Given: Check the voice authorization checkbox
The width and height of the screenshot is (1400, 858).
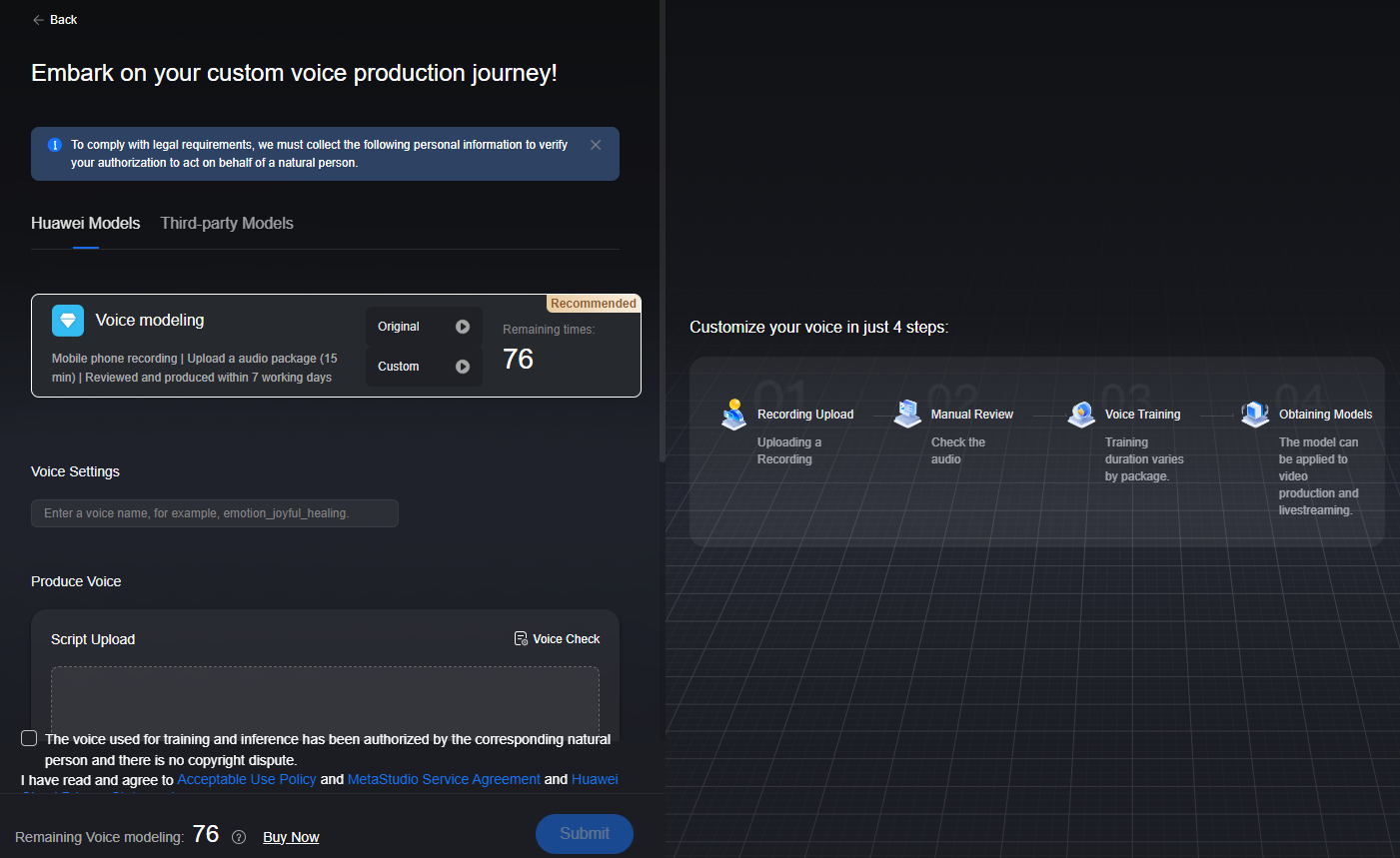Looking at the screenshot, I should click(29, 738).
